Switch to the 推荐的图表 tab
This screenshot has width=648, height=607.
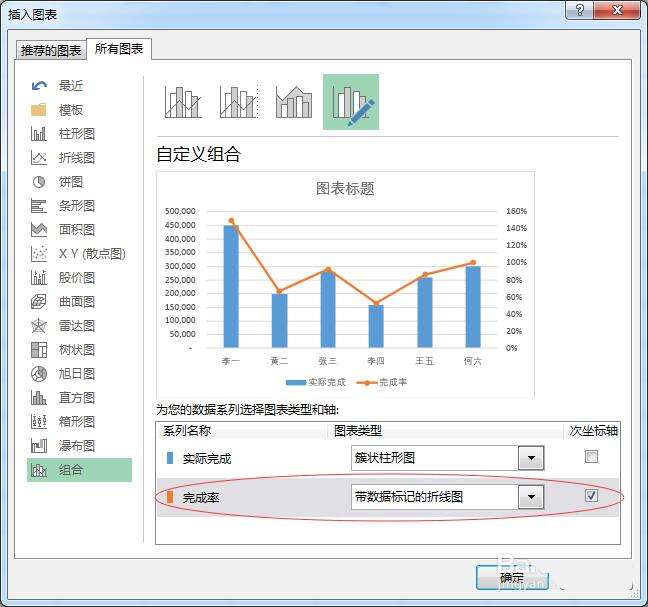[x=51, y=50]
